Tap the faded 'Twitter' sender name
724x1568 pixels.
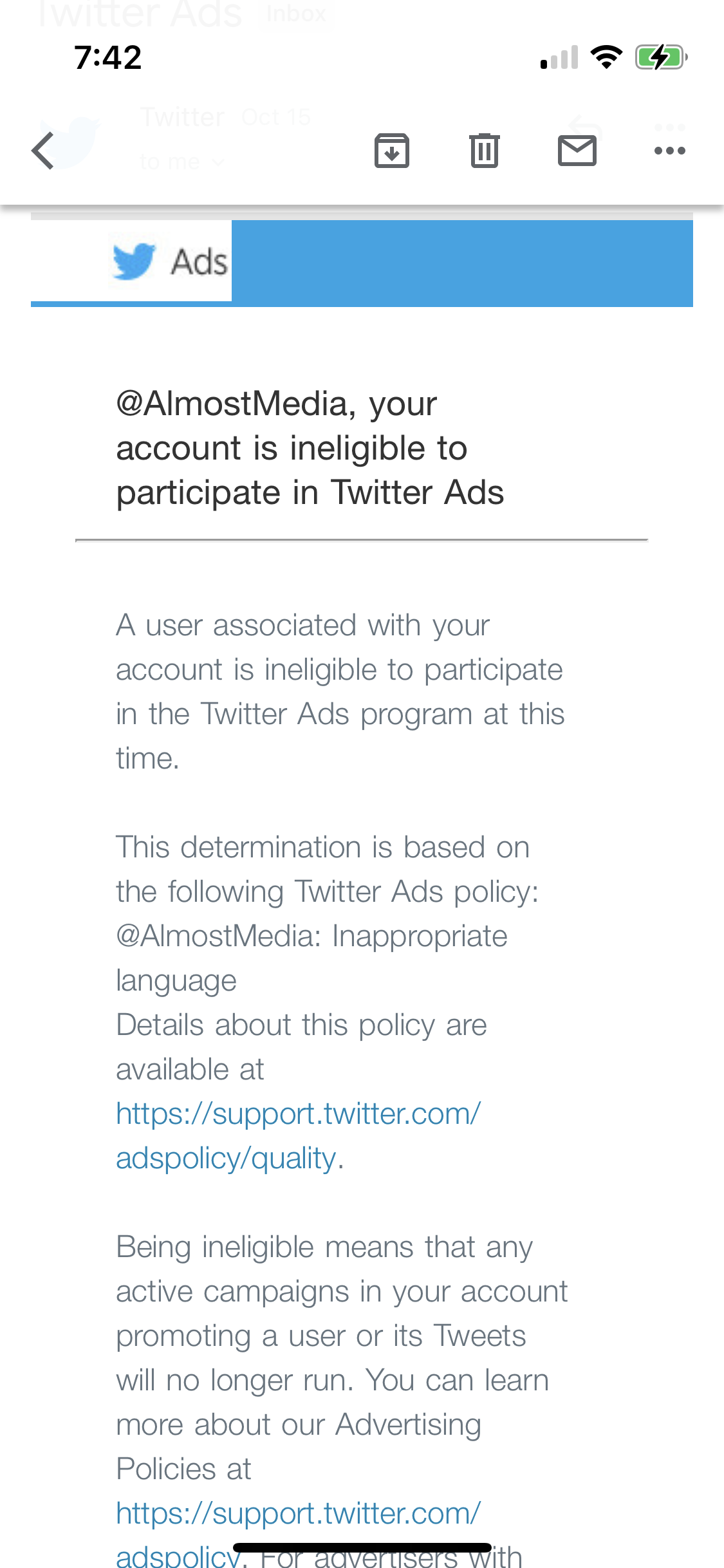click(x=183, y=117)
